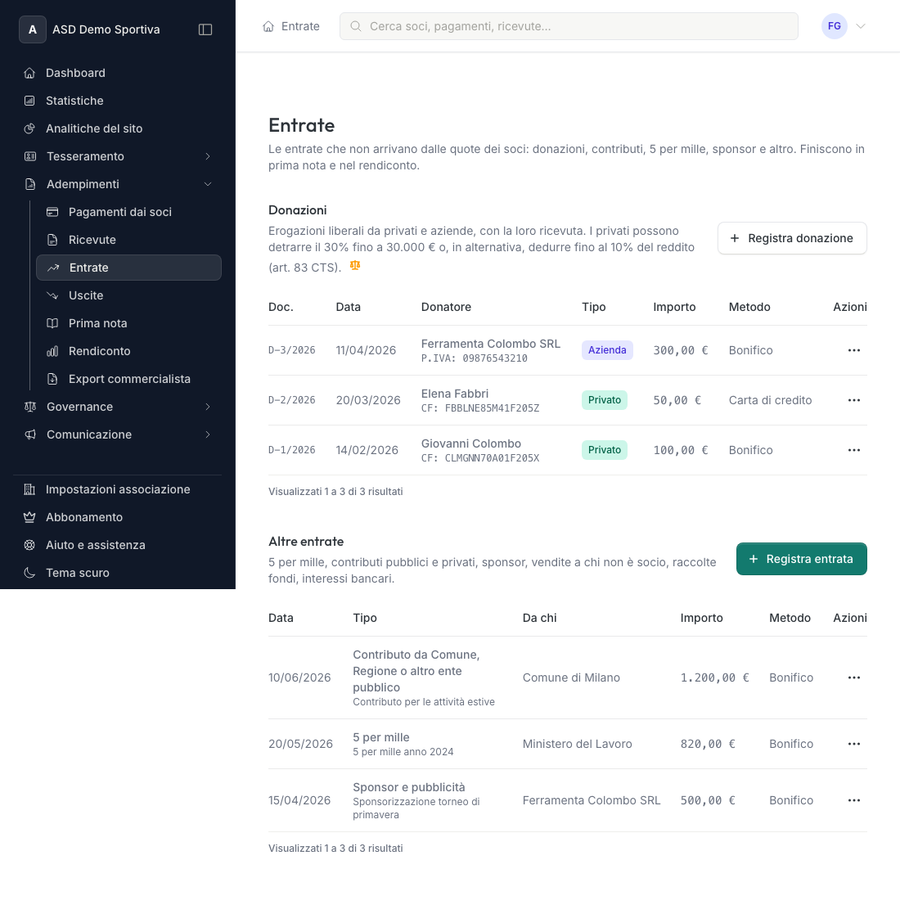
Task: Expand the Governance submenu chevron
Action: coord(208,407)
